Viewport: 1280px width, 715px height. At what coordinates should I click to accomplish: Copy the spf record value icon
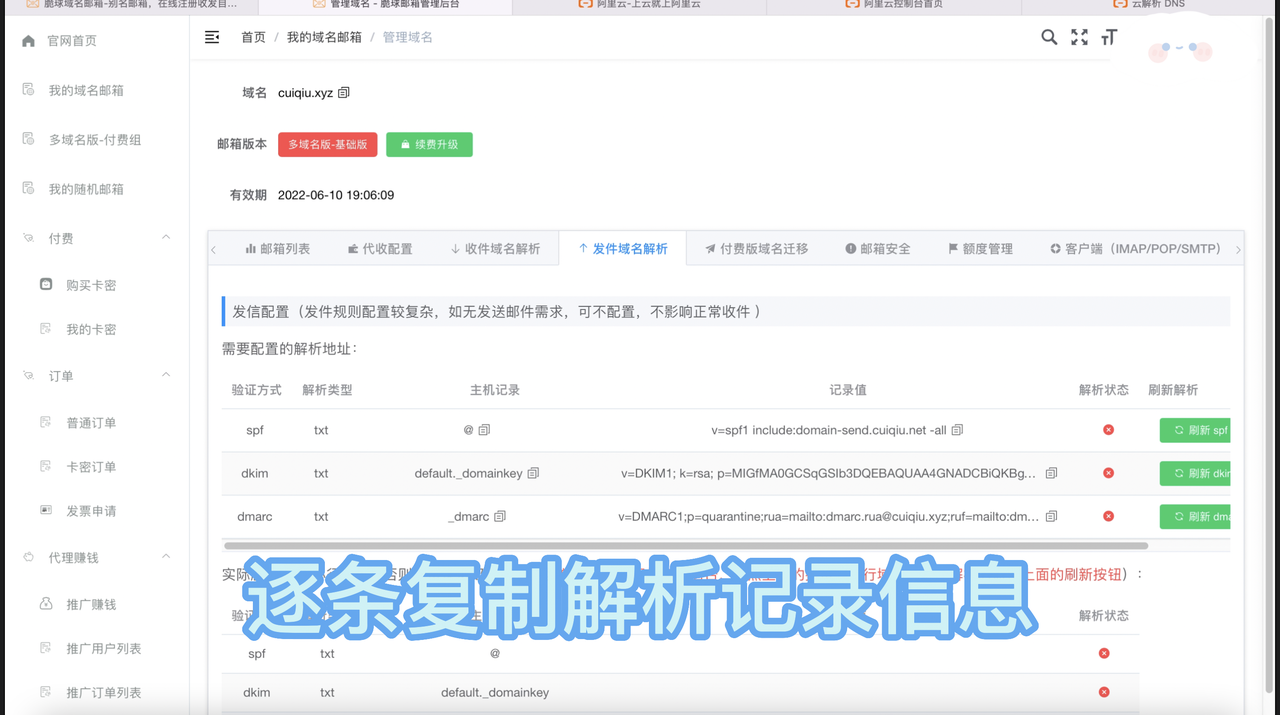[957, 430]
